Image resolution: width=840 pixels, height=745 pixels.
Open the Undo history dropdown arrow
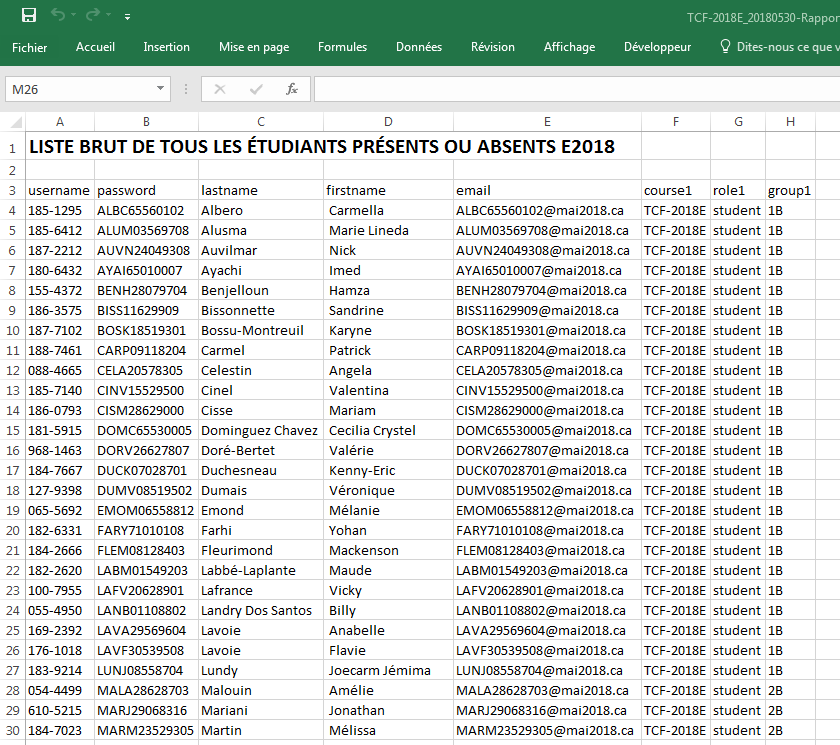coord(74,17)
